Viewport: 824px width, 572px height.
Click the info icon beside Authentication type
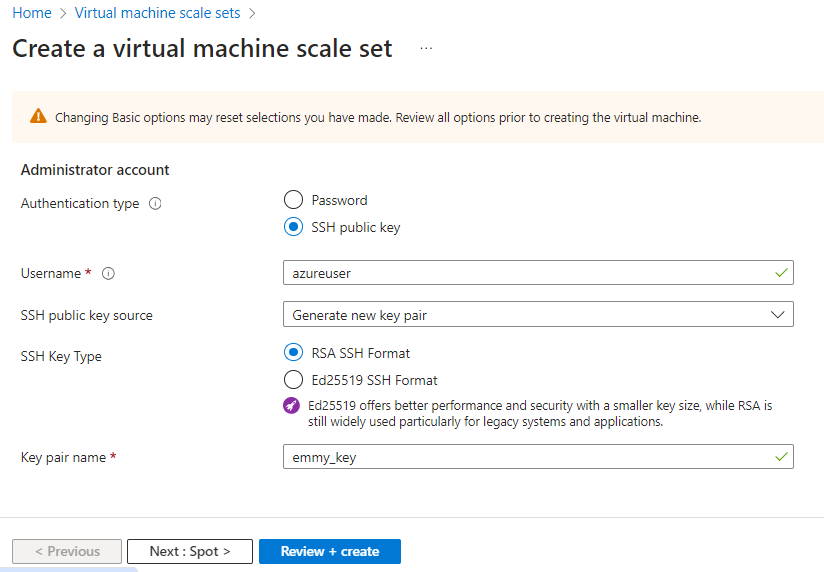[155, 203]
